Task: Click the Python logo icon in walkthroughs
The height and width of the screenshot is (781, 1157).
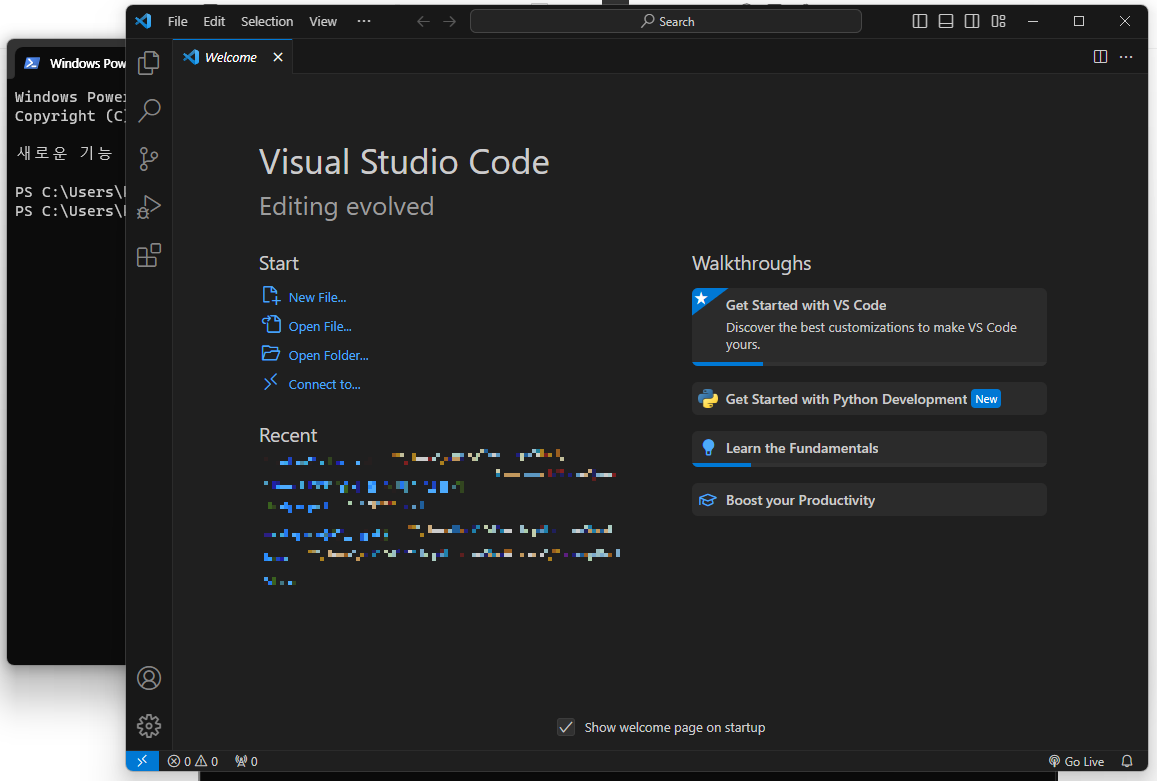Action: point(708,399)
